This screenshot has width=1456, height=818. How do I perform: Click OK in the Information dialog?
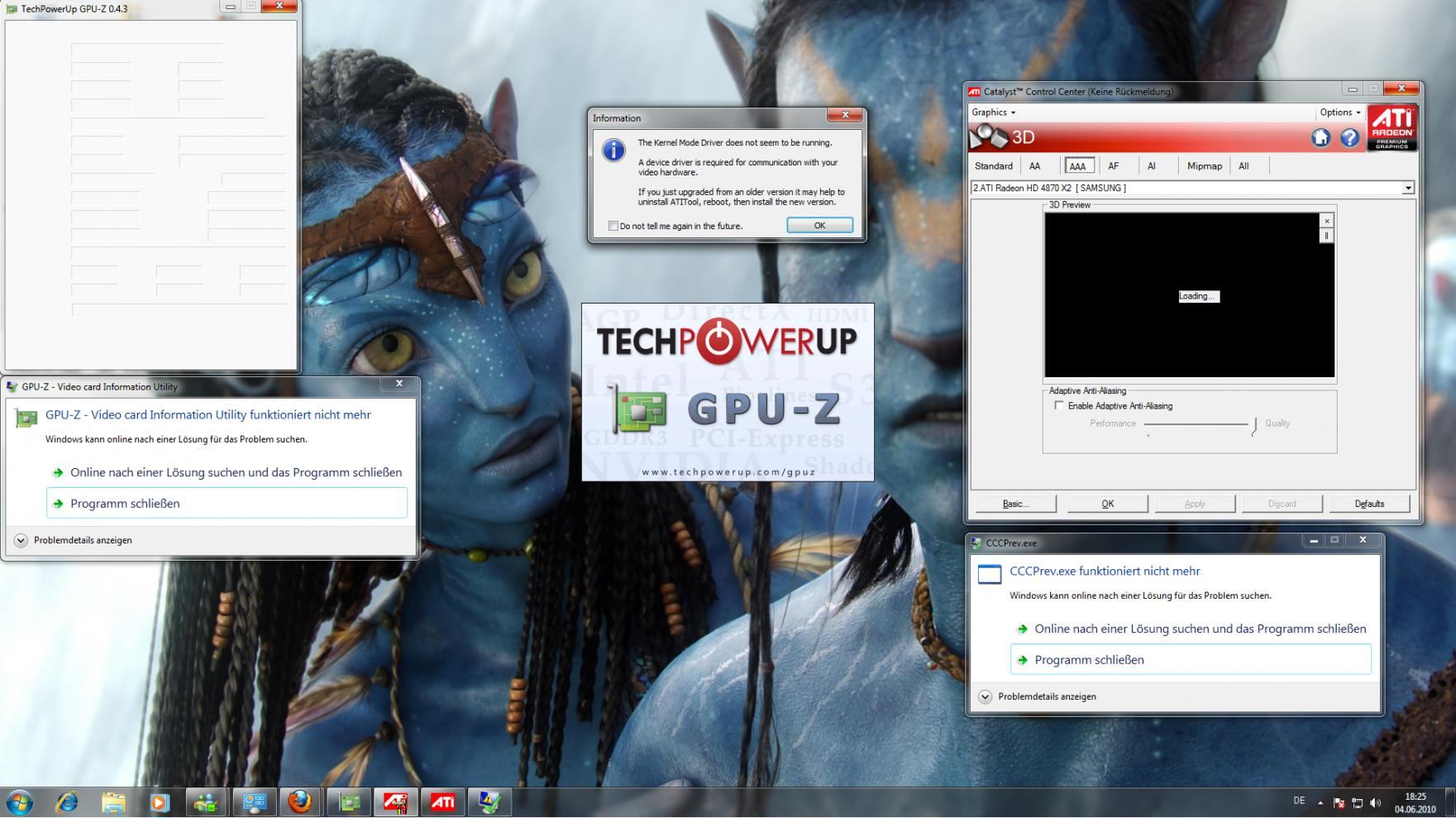[x=819, y=226]
